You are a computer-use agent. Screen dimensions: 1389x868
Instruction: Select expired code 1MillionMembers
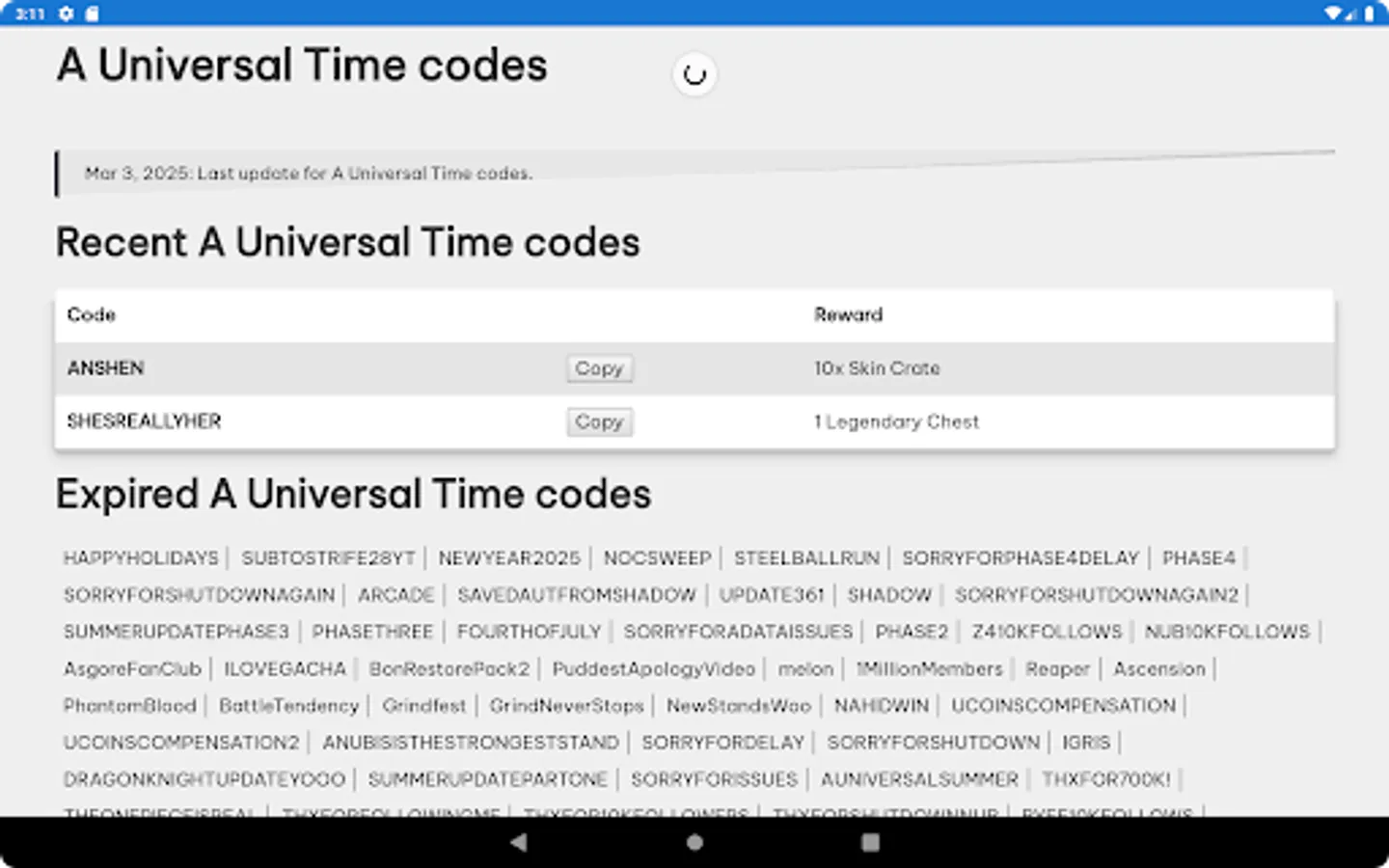[930, 668]
